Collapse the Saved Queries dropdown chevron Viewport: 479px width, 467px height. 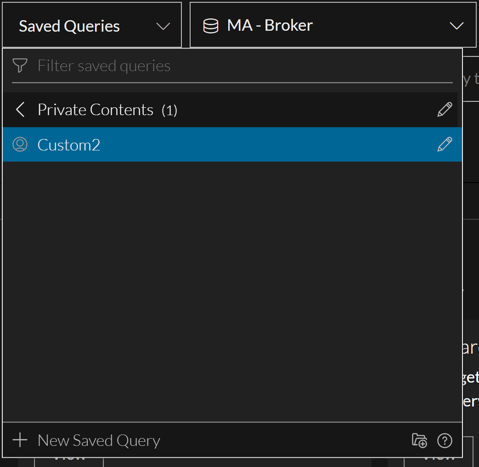(x=163, y=26)
